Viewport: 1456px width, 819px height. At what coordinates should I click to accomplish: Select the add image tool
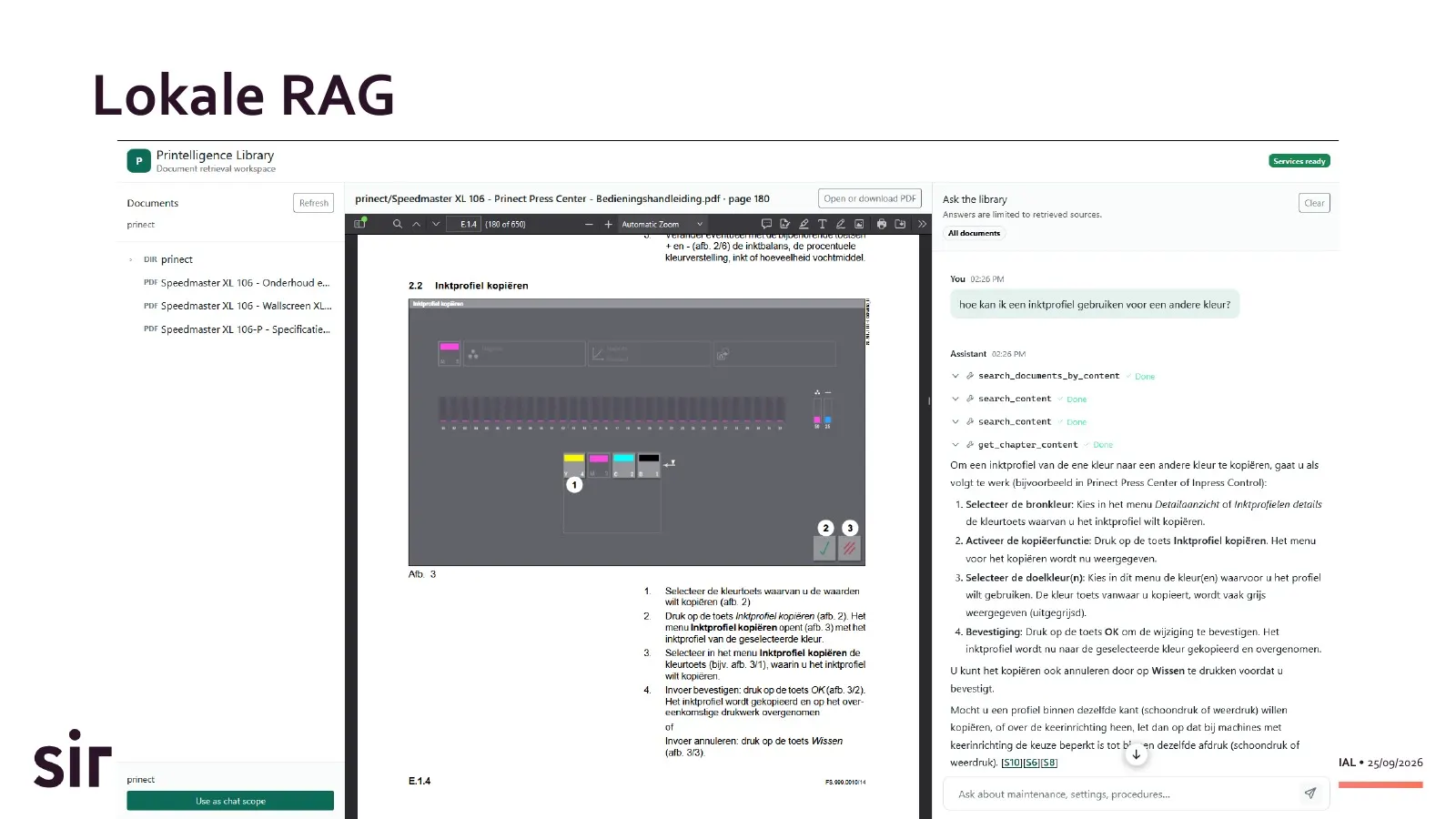pyautogui.click(x=859, y=224)
